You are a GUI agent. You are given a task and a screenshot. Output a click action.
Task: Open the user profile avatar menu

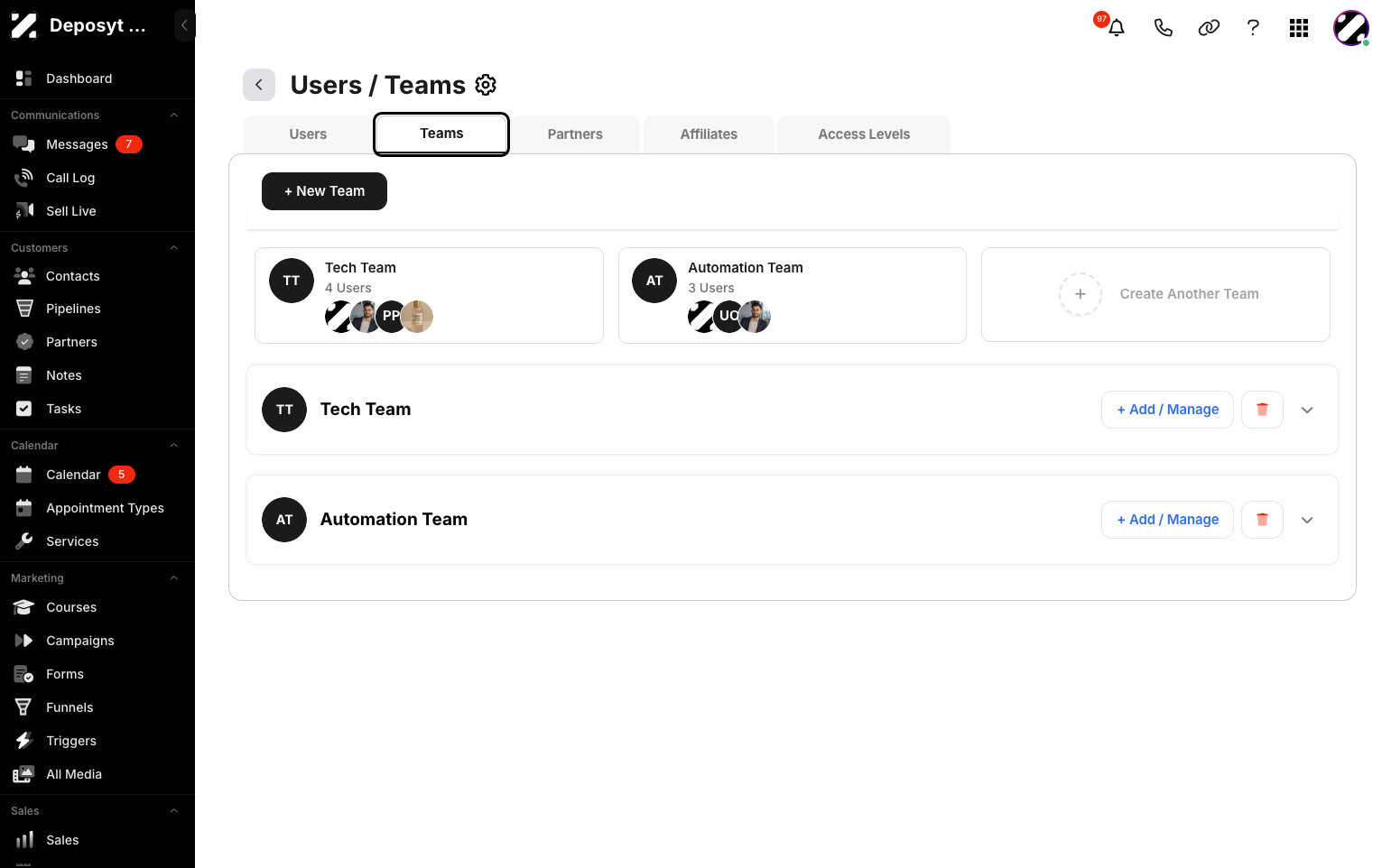pyautogui.click(x=1351, y=28)
